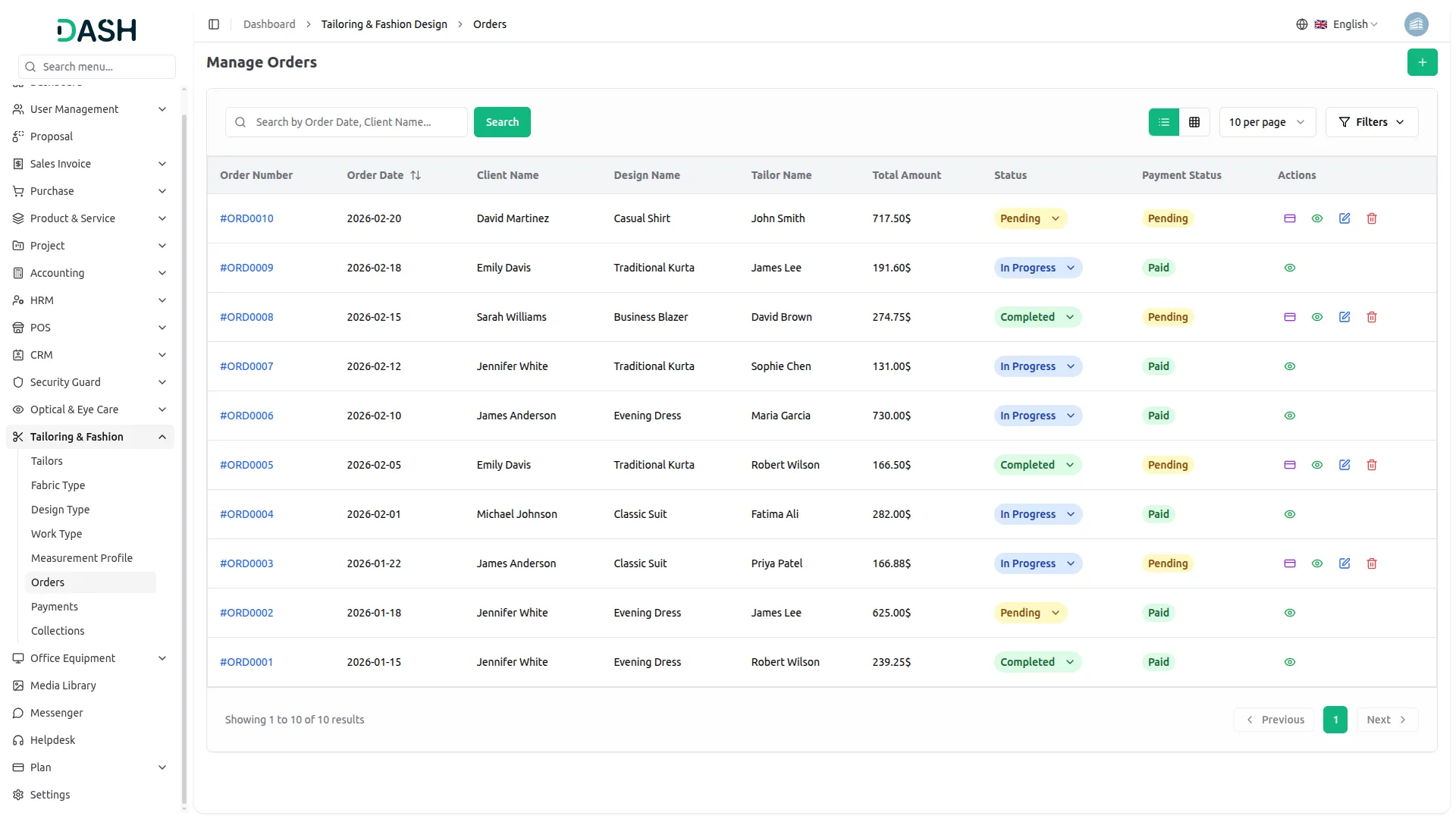The height and width of the screenshot is (819, 1456).
Task: View order #ORD0007 using the eye icon
Action: click(x=1289, y=366)
